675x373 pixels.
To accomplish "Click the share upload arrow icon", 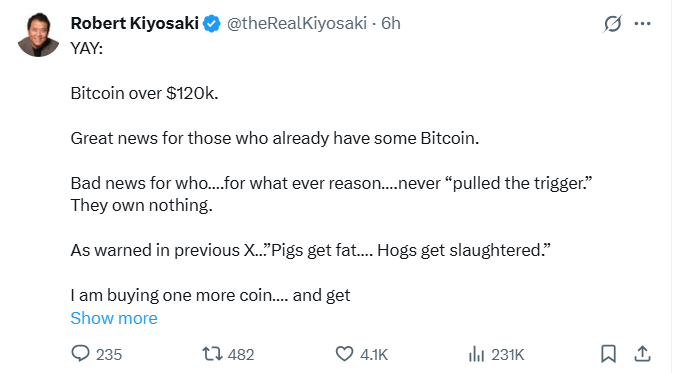I will point(642,354).
